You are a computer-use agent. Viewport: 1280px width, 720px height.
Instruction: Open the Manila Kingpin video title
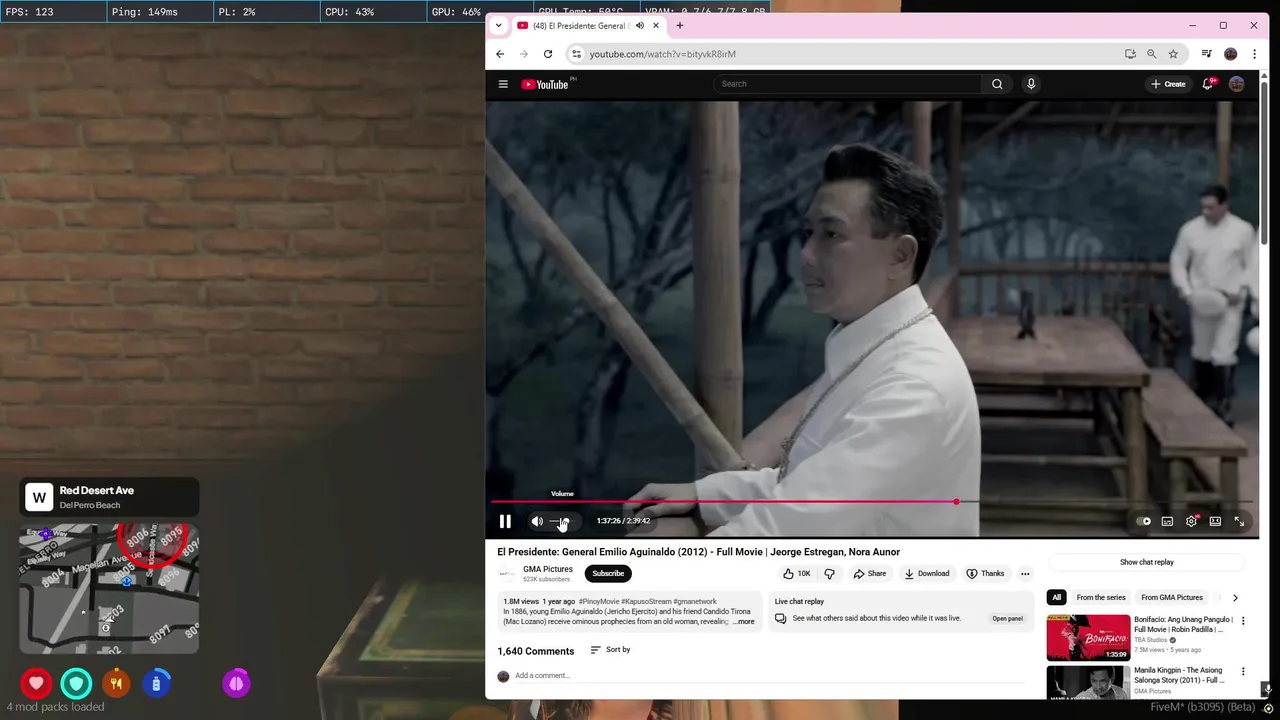[x=1179, y=675]
